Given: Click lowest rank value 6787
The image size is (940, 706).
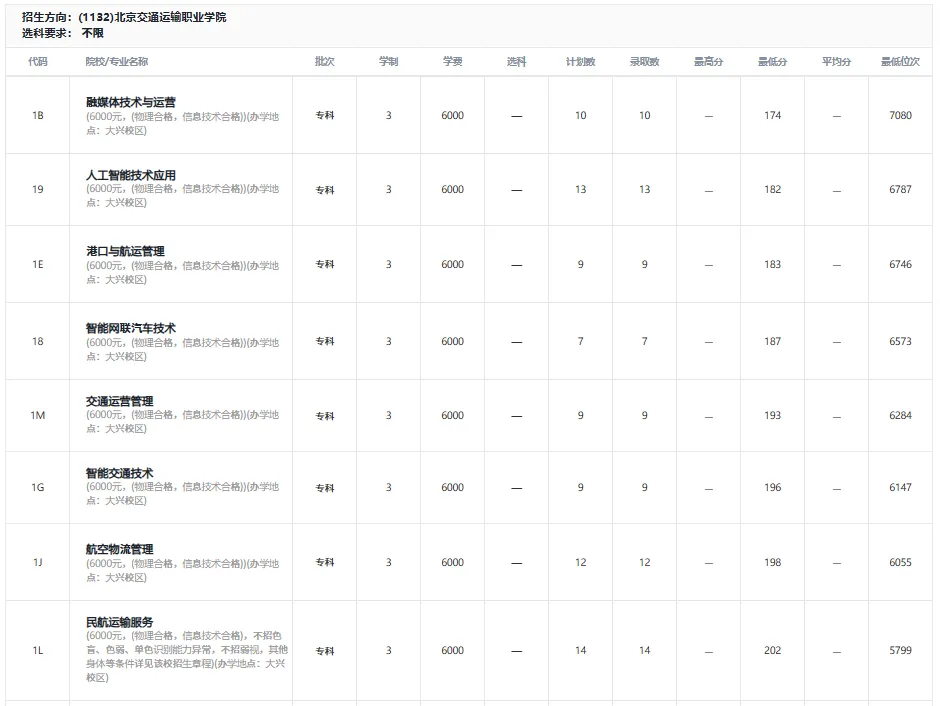Looking at the screenshot, I should (x=900, y=189).
